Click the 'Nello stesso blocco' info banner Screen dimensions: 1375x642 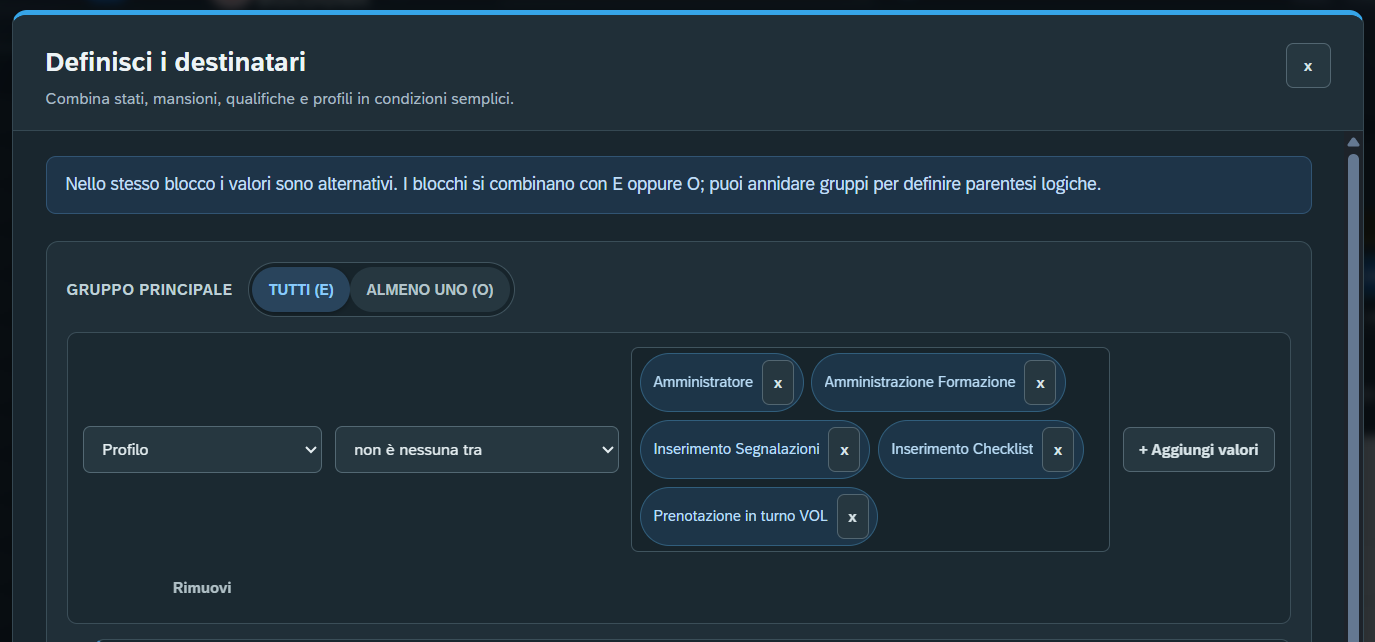point(679,185)
